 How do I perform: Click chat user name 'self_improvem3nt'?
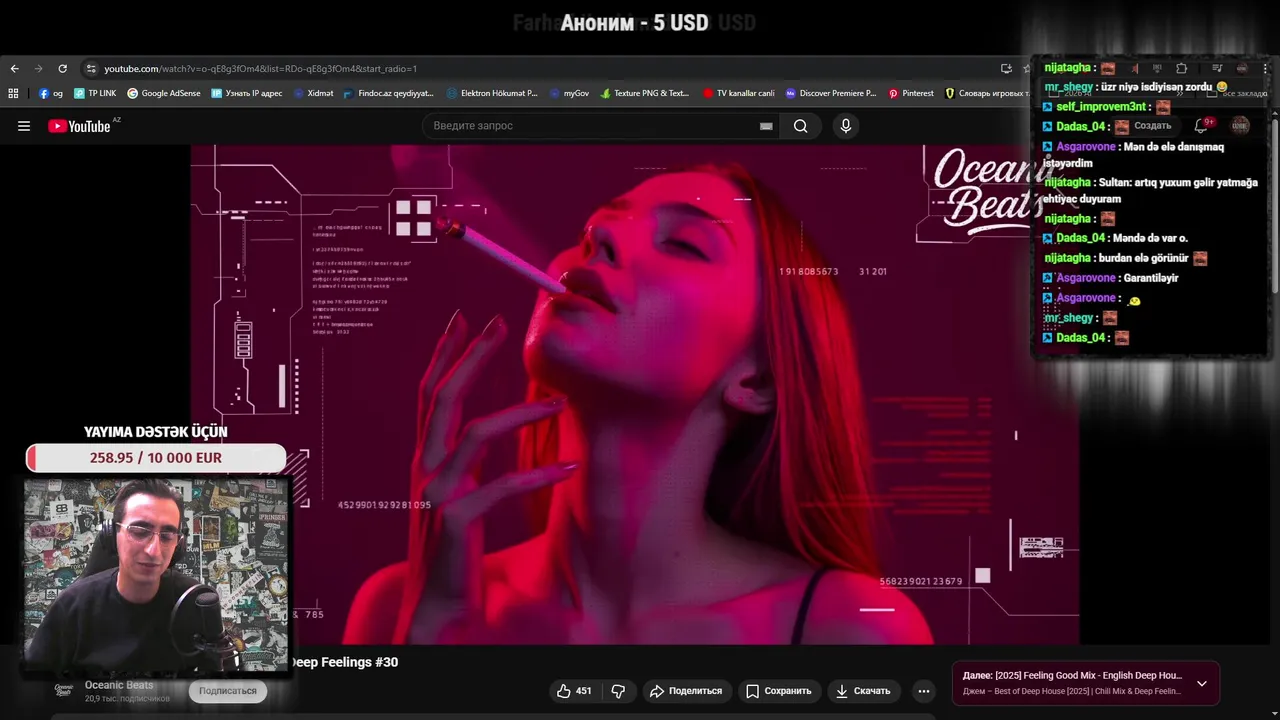pyautogui.click(x=1101, y=107)
